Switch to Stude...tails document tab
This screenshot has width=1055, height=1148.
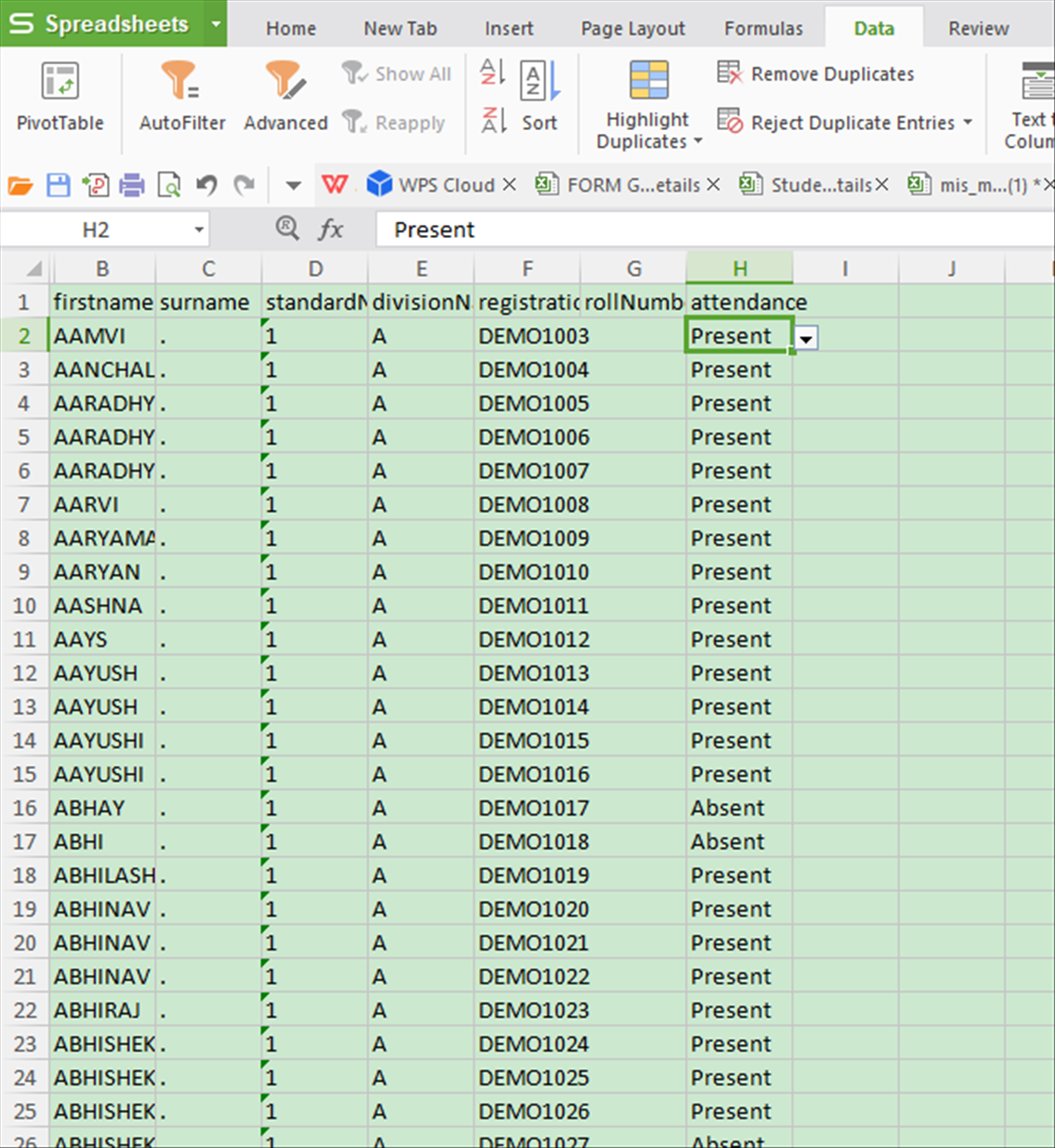pos(806,185)
